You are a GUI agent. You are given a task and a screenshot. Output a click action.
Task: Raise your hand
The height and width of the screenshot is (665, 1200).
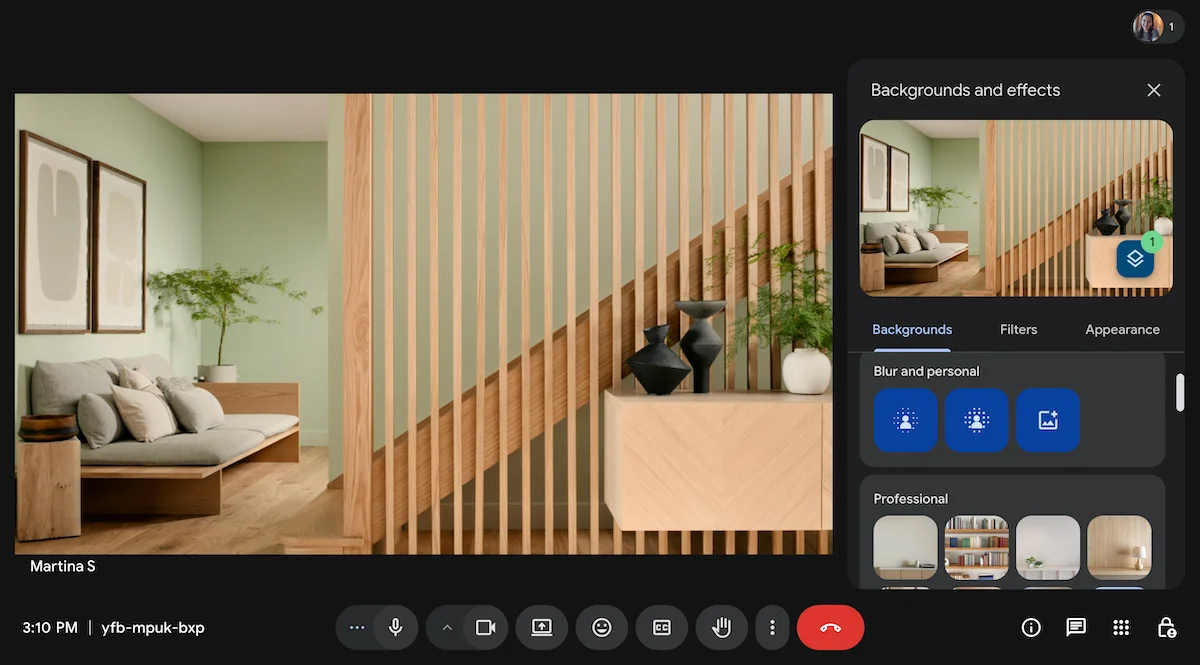pos(722,627)
